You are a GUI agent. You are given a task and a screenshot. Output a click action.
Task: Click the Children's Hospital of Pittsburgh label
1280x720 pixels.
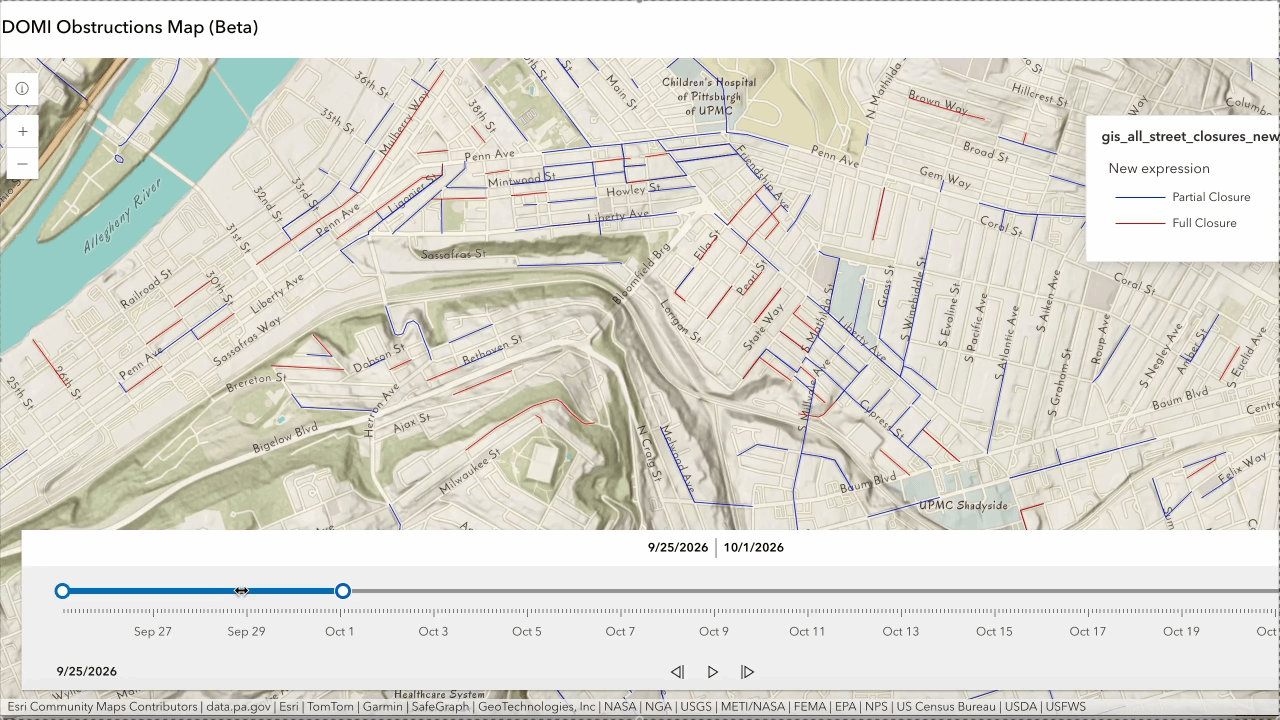click(x=709, y=96)
